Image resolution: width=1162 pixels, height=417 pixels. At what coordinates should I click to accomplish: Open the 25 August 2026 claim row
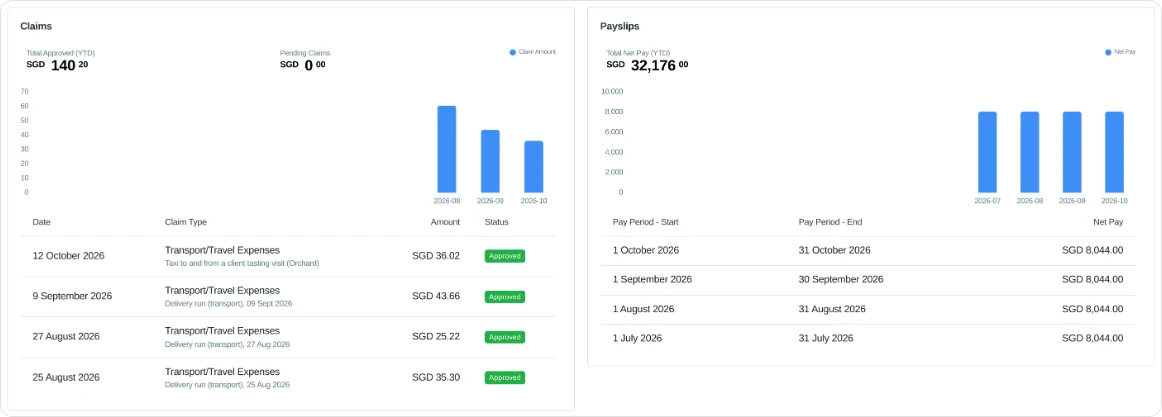(288, 378)
